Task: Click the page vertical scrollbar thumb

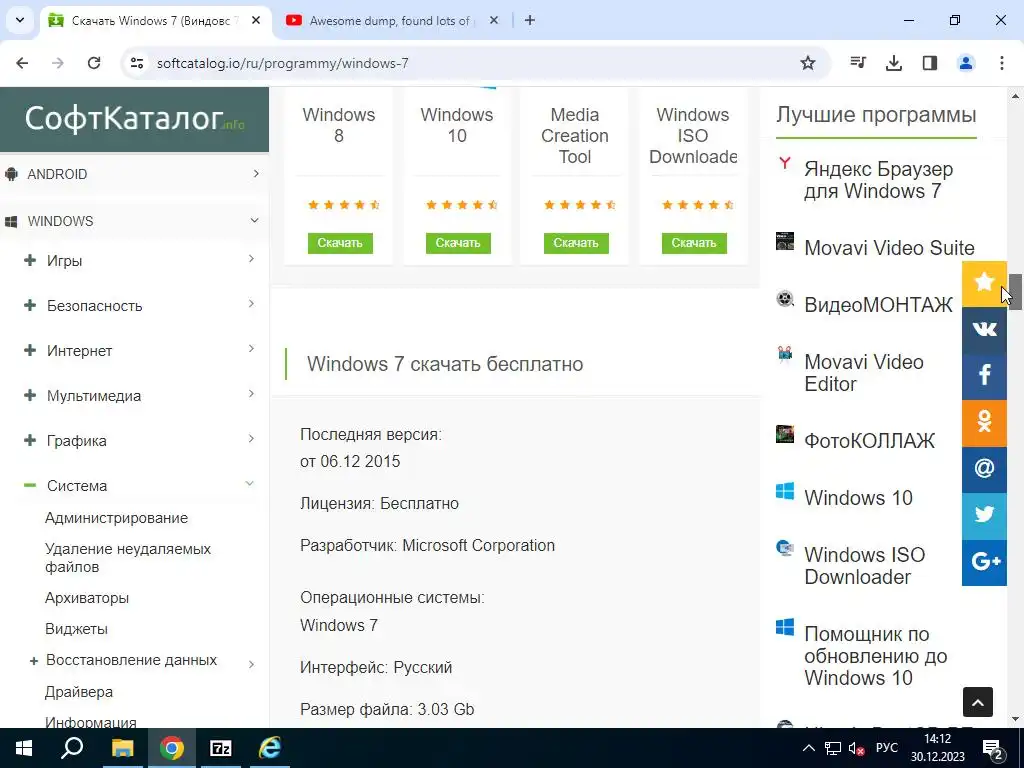Action: (1016, 293)
